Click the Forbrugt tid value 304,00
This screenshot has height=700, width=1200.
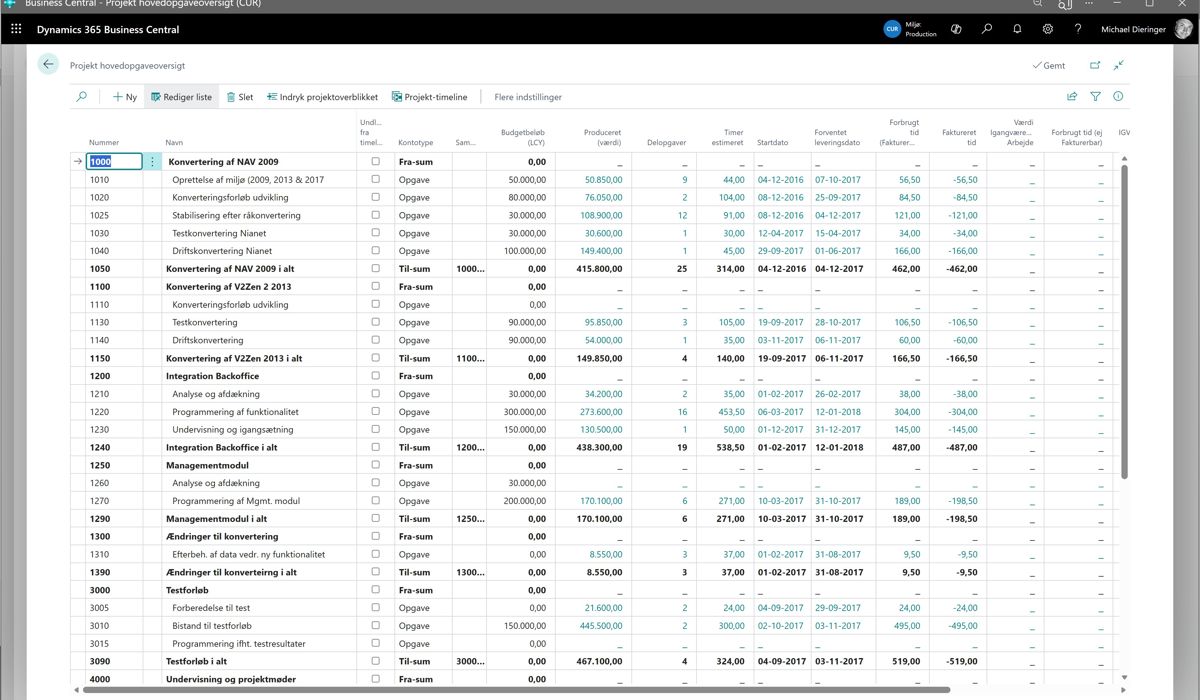(x=907, y=411)
